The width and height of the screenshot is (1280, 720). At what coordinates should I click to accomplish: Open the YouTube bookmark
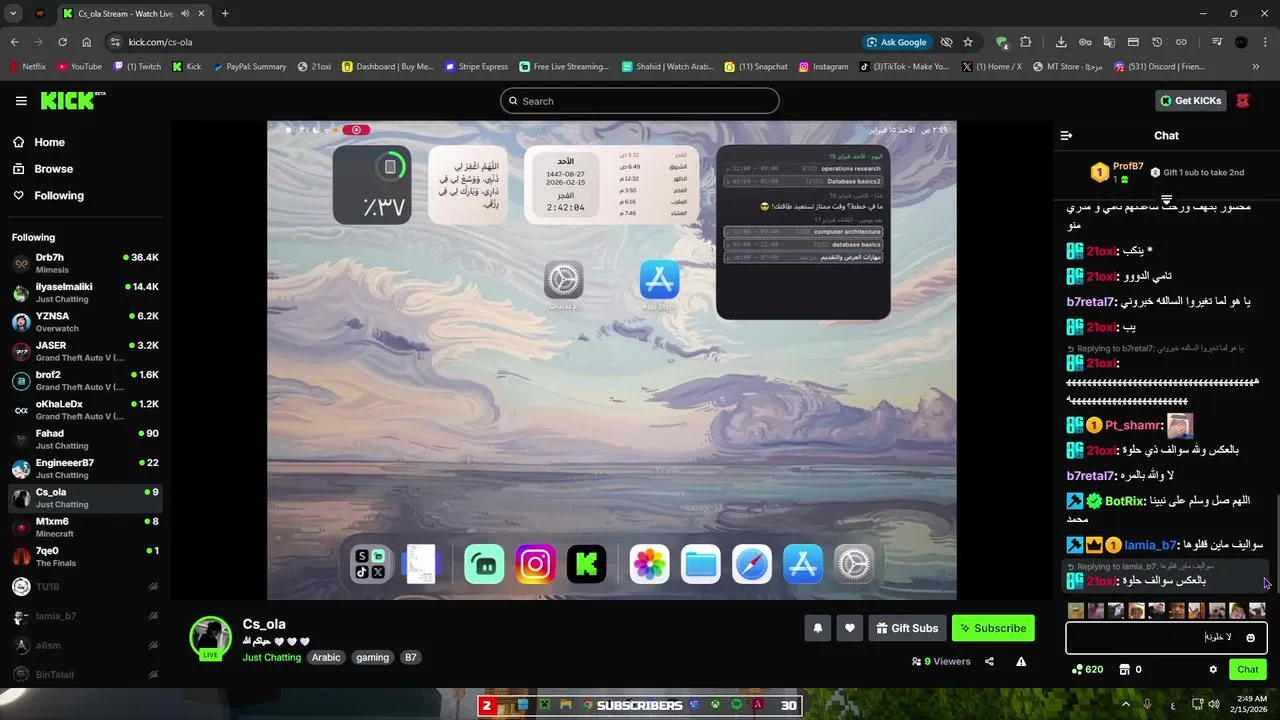(79, 67)
